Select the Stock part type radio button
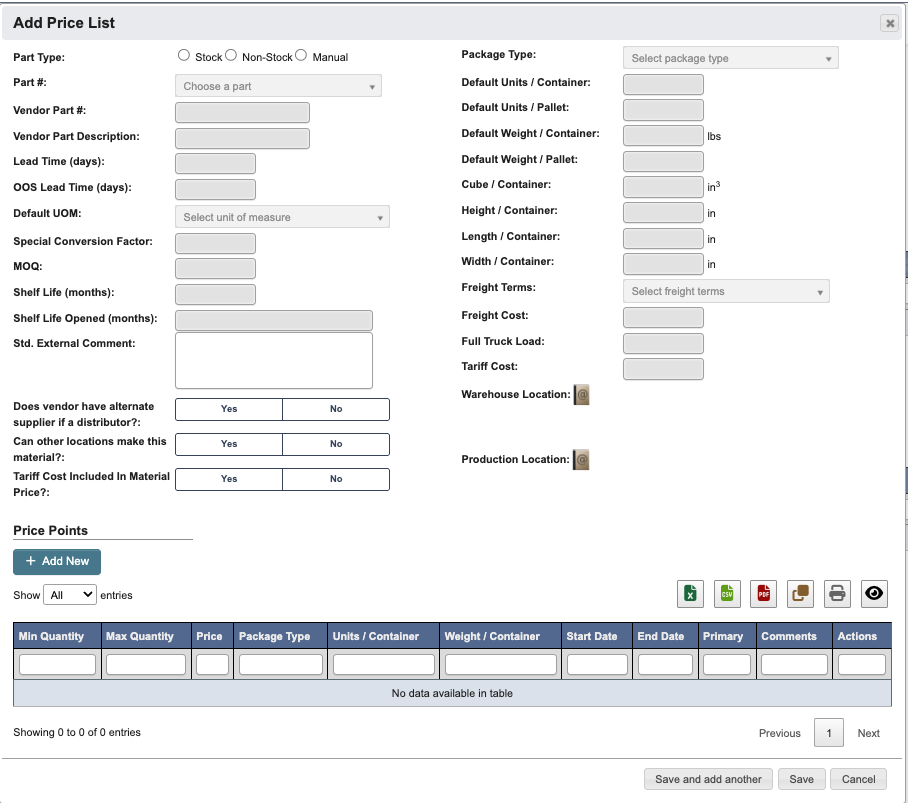908x803 pixels. 183,55
